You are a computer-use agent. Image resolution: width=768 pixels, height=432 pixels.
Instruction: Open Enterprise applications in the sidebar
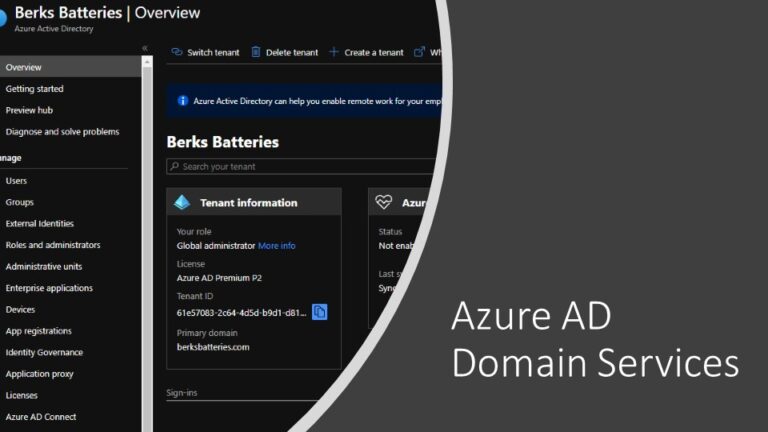point(49,288)
